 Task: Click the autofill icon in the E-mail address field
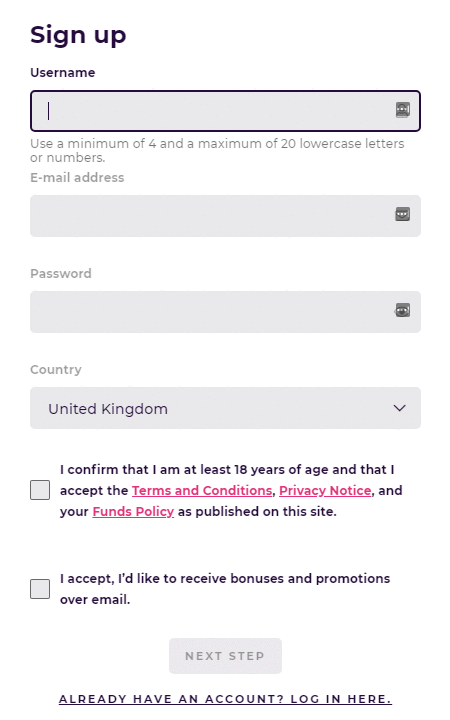coord(403,214)
